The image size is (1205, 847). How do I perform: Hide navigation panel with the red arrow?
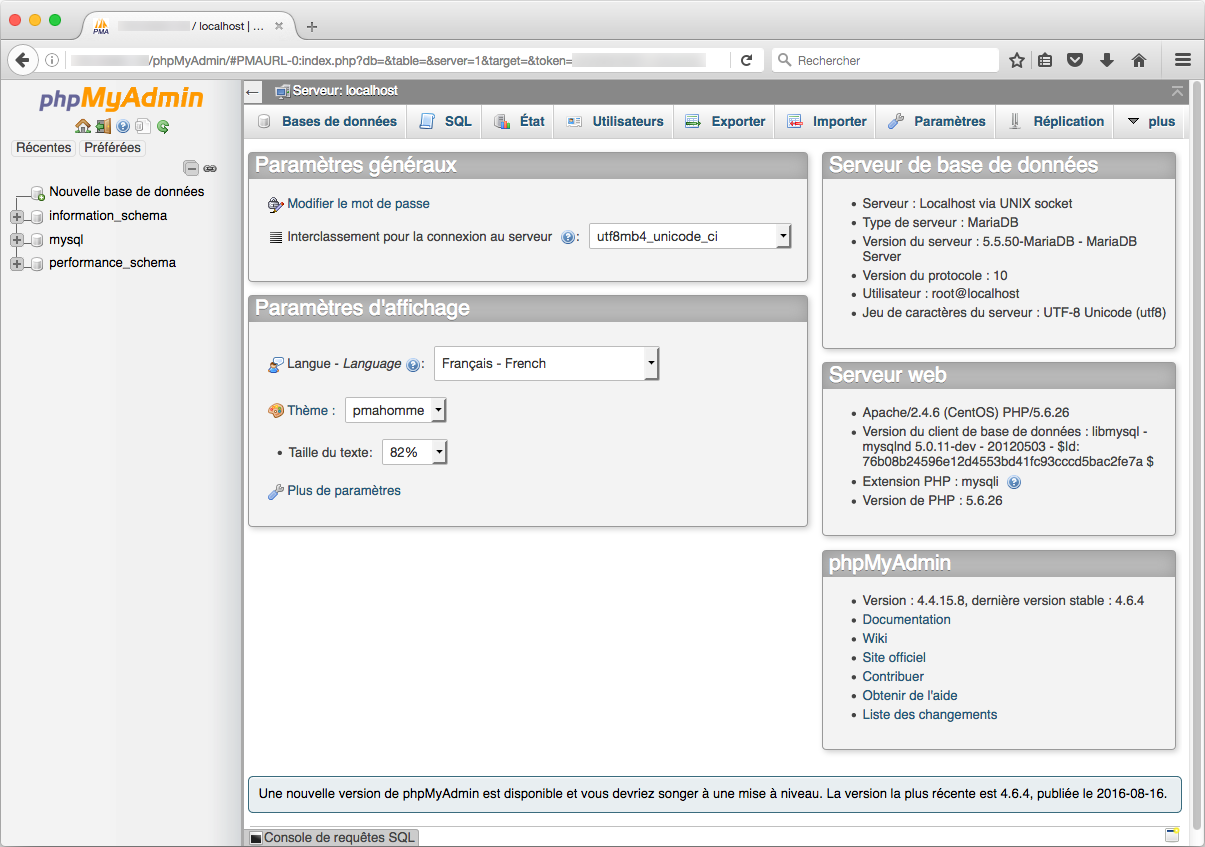(x=253, y=91)
